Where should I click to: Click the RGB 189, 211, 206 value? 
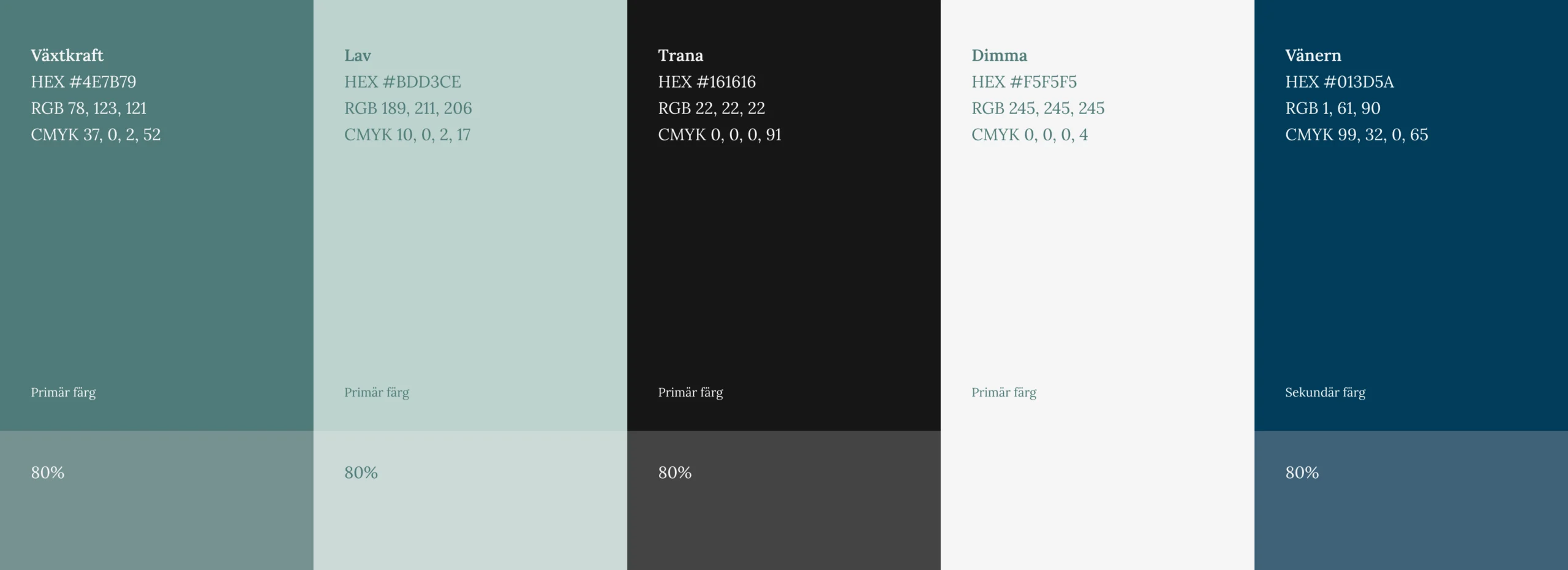click(408, 108)
